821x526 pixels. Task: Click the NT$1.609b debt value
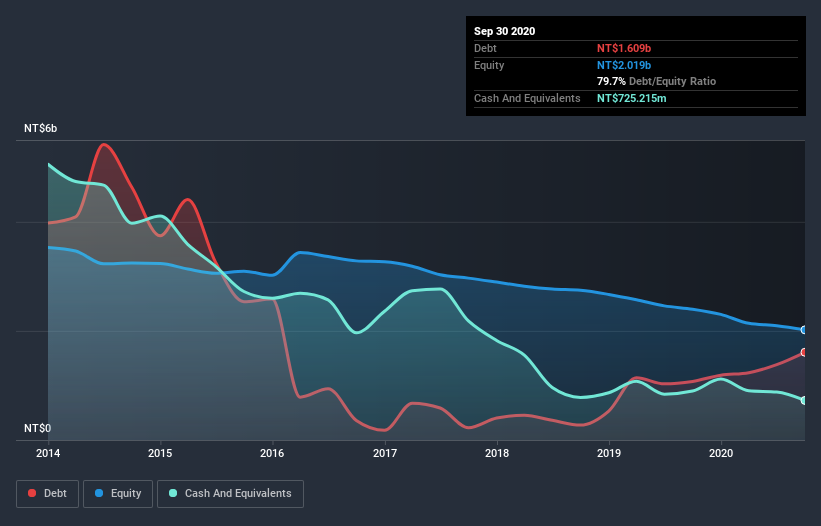point(624,48)
